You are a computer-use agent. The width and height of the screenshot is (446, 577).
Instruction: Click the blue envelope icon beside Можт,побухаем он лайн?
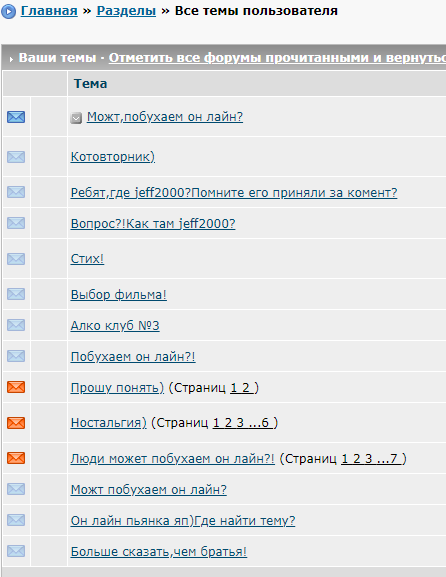pos(16,117)
